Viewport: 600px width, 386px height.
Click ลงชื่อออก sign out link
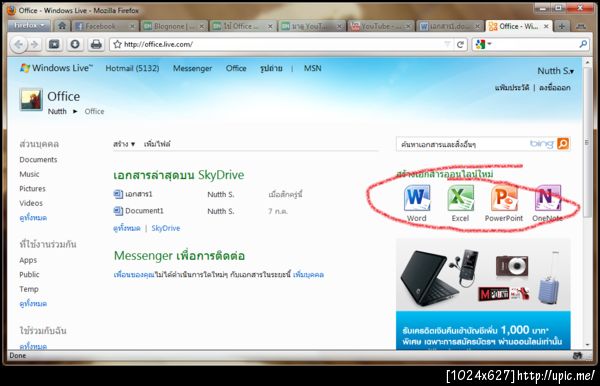[554, 88]
